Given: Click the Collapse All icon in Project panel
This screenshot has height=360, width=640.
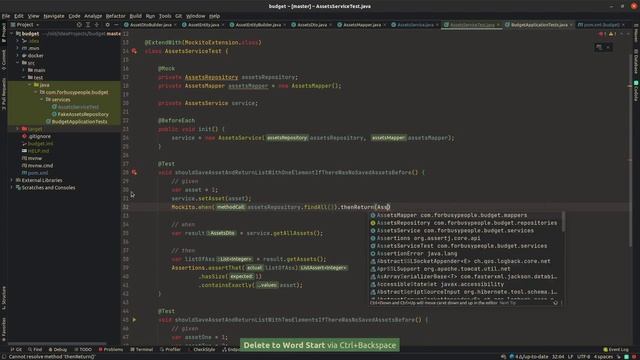Looking at the screenshot, I should 97,25.
